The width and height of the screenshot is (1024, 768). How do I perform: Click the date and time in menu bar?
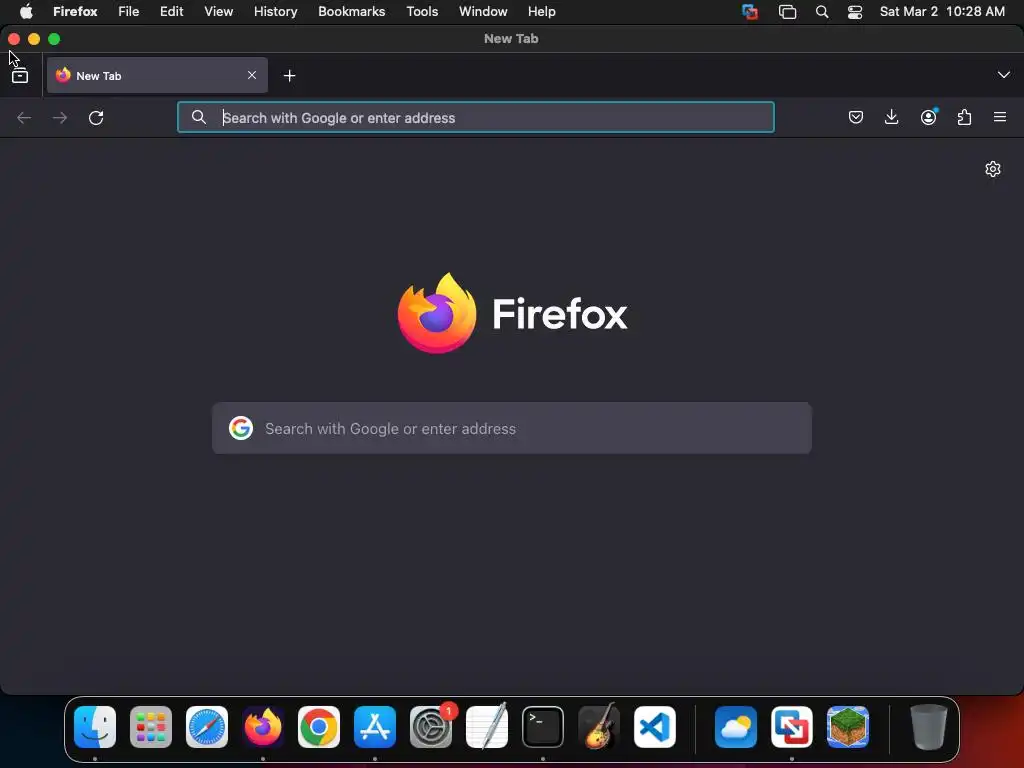(942, 12)
